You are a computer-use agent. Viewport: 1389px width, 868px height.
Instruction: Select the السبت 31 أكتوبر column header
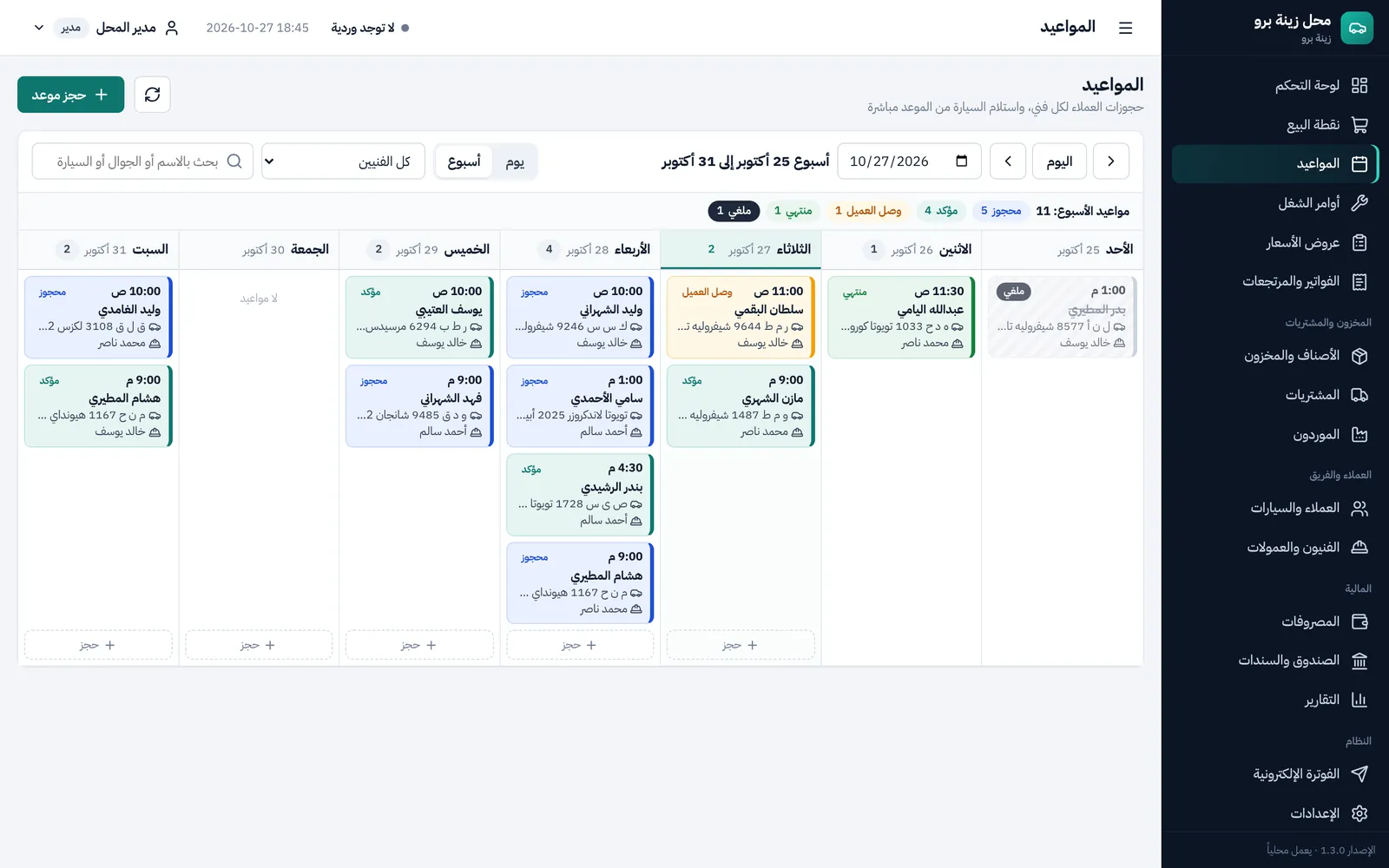click(x=98, y=250)
